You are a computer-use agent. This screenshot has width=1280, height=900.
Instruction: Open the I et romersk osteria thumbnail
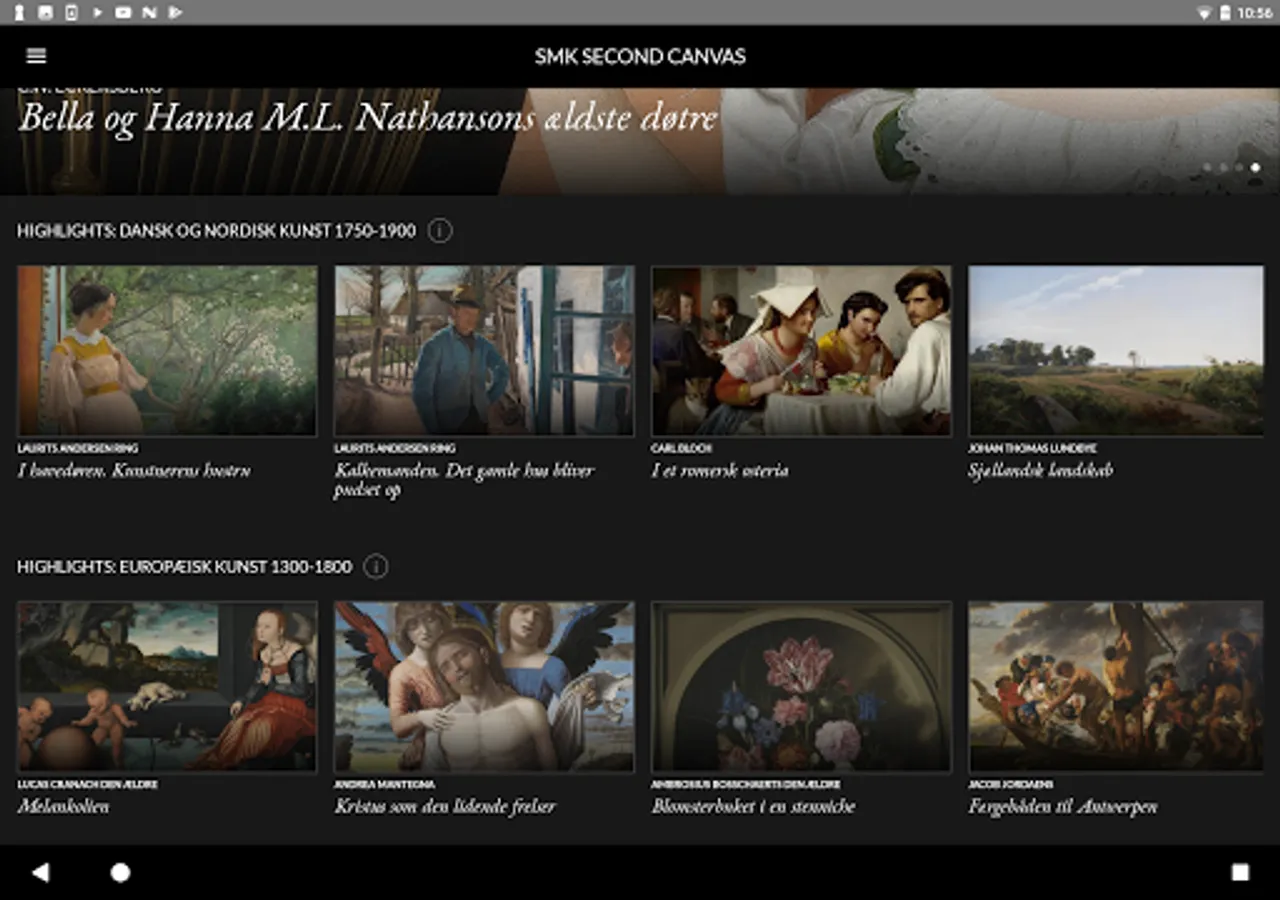click(x=801, y=350)
